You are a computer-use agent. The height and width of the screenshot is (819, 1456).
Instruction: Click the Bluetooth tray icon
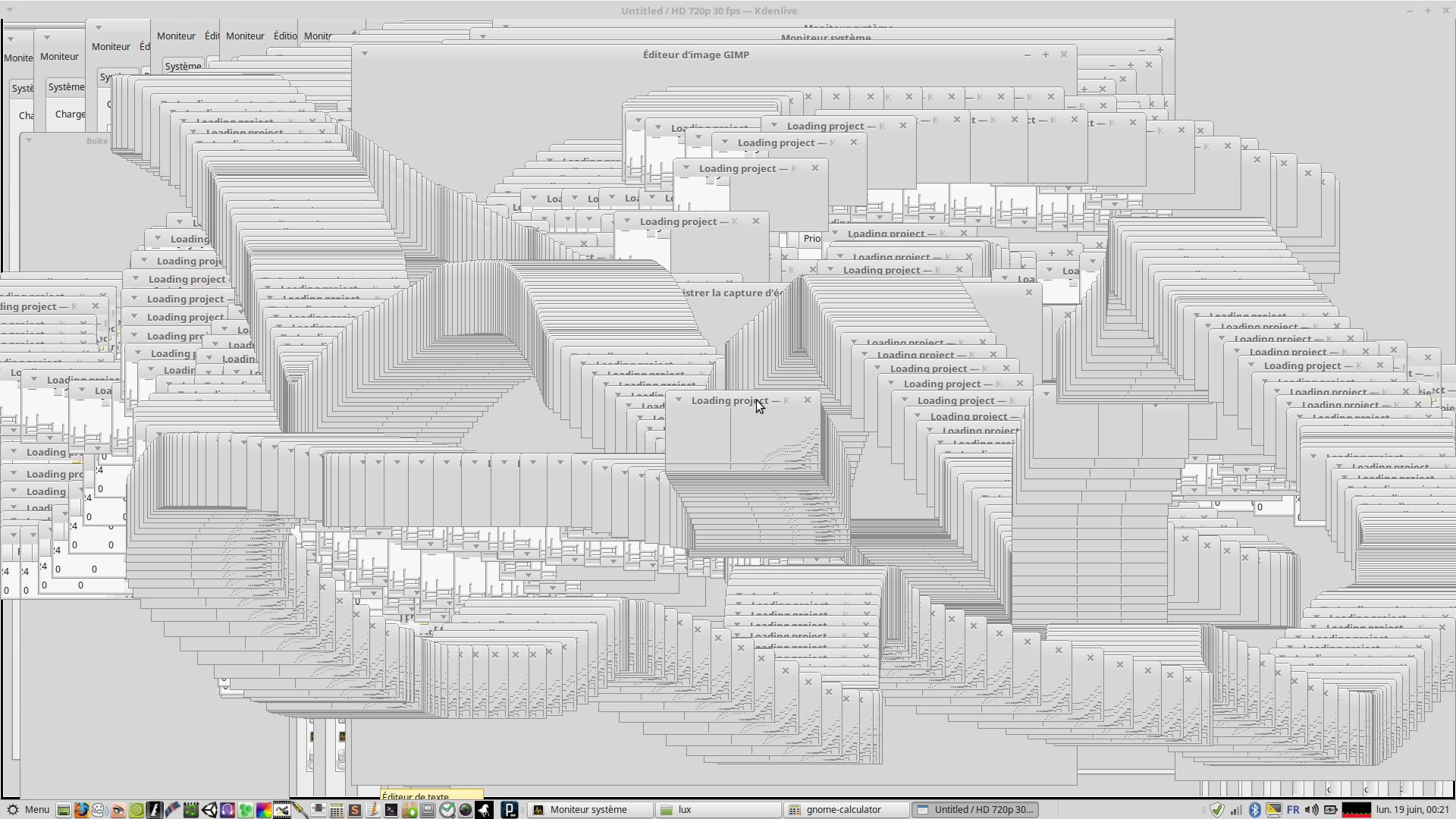[1254, 810]
